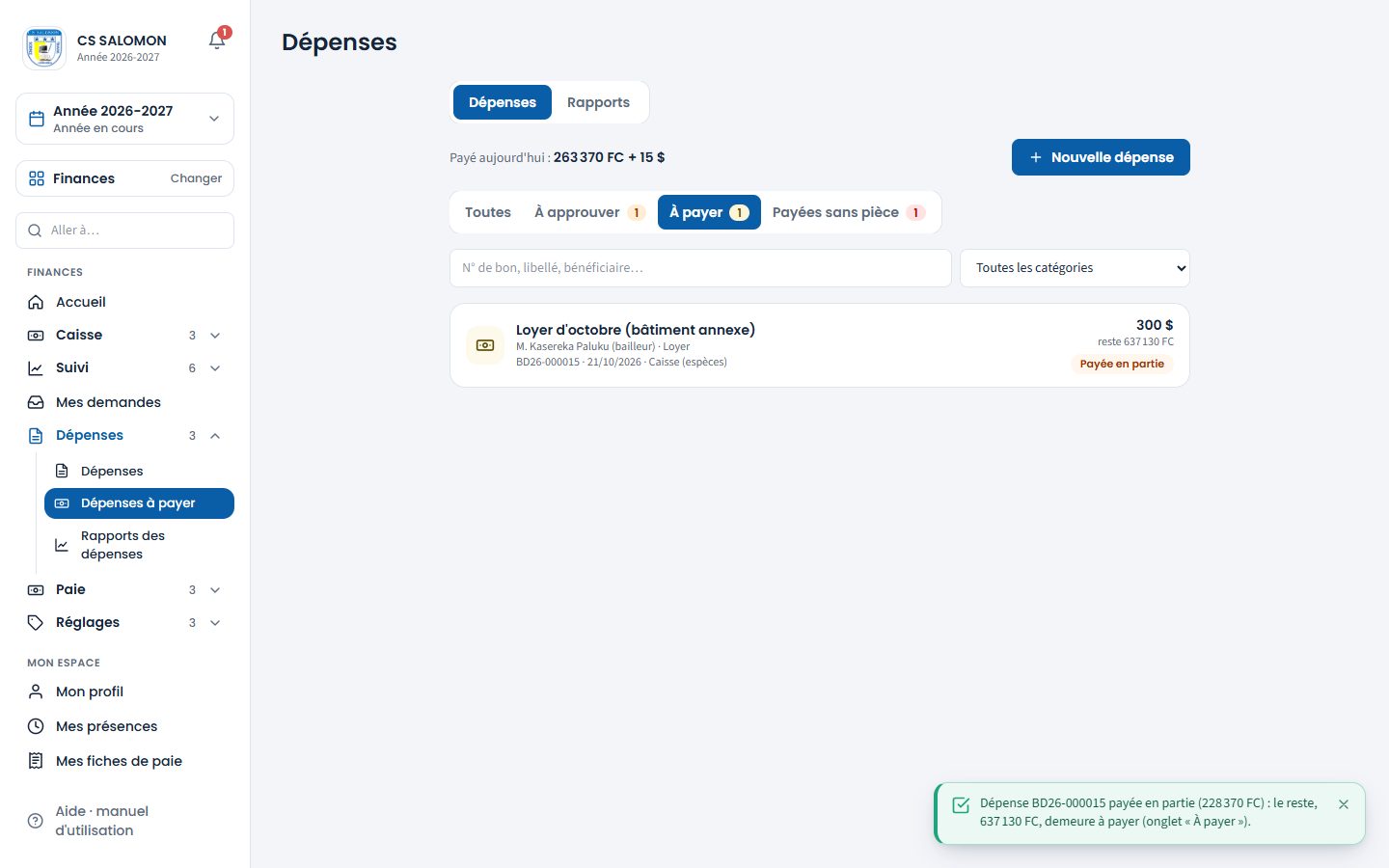Viewport: 1389px width, 868px height.
Task: Click the Nouvelle dépense button
Action: tap(1101, 157)
